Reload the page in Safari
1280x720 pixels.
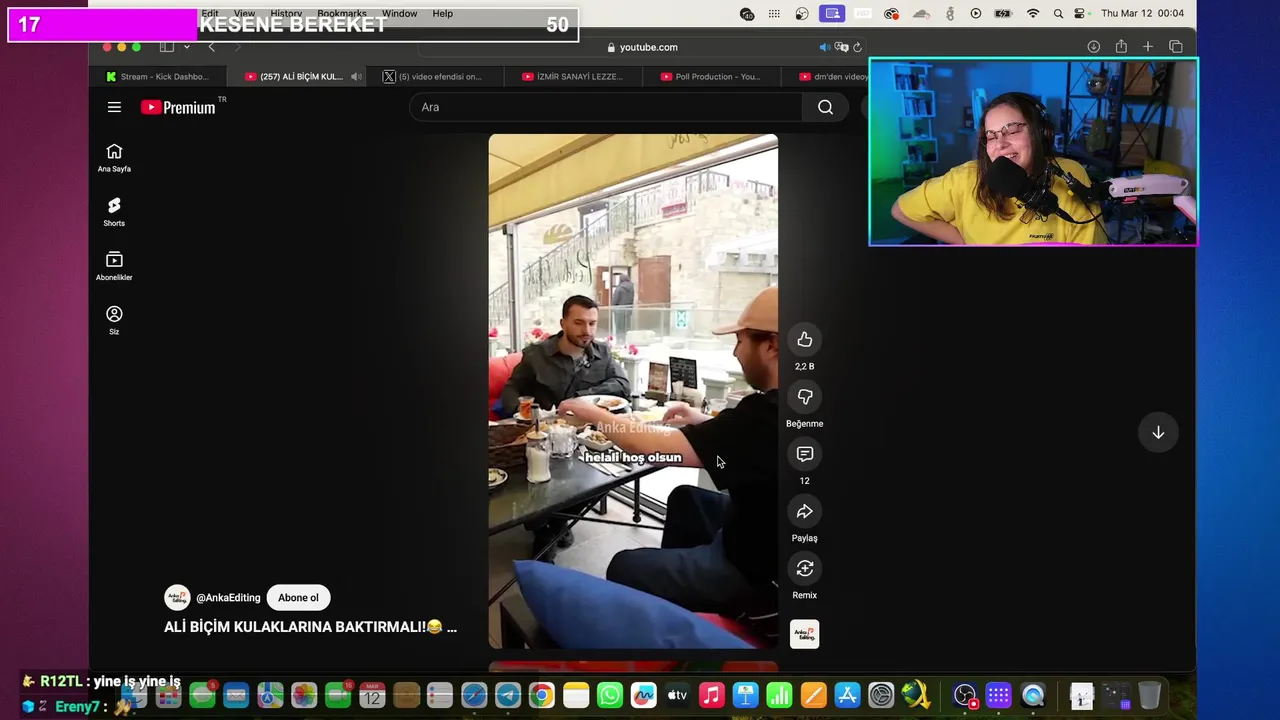[857, 47]
